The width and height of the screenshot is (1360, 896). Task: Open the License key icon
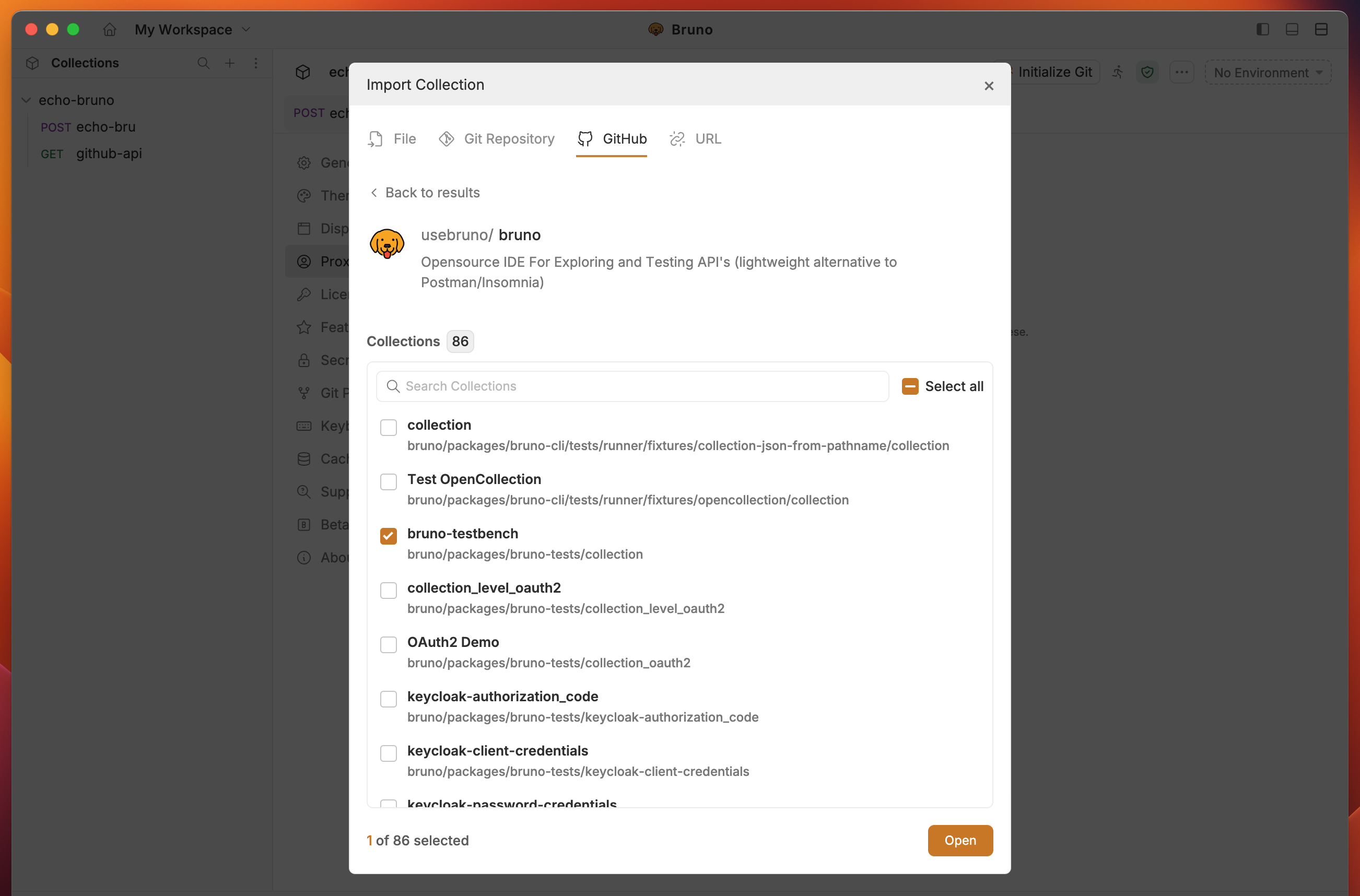pyautogui.click(x=304, y=294)
